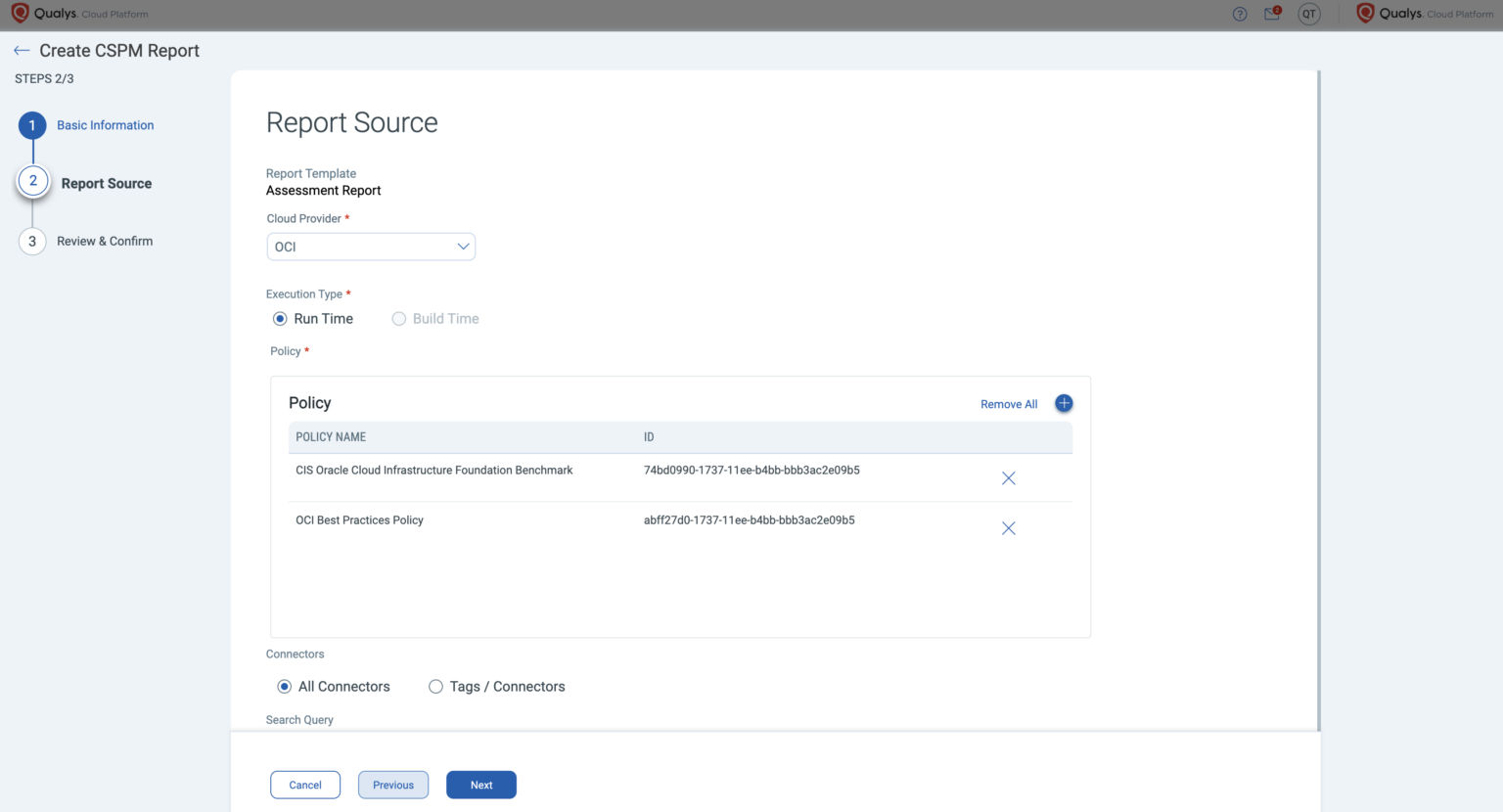Go back using the arrow beside Create CSPM Report
The width and height of the screenshot is (1503, 812).
coord(21,50)
